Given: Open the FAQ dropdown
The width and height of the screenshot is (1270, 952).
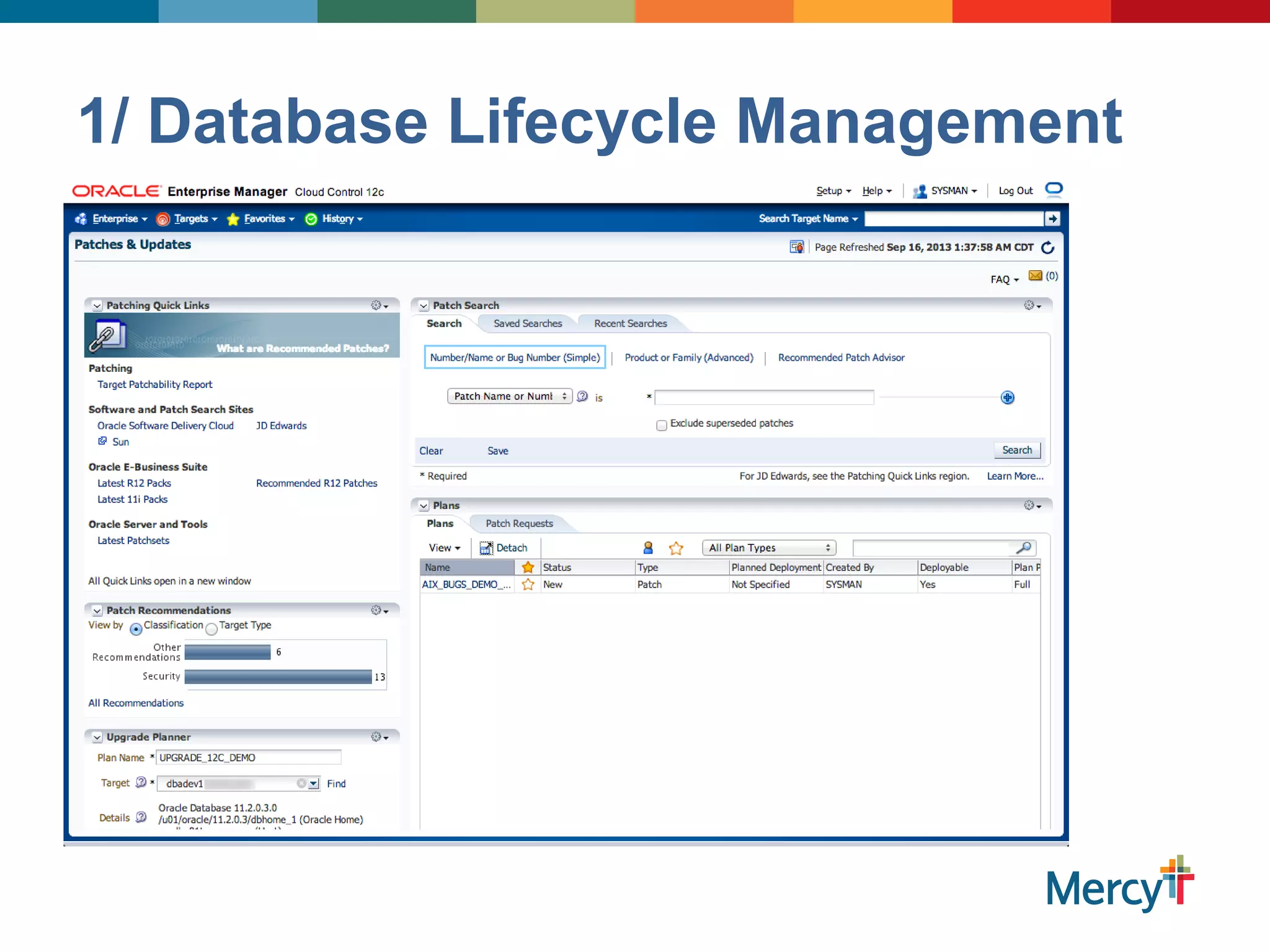Looking at the screenshot, I should pyautogui.click(x=1005, y=280).
